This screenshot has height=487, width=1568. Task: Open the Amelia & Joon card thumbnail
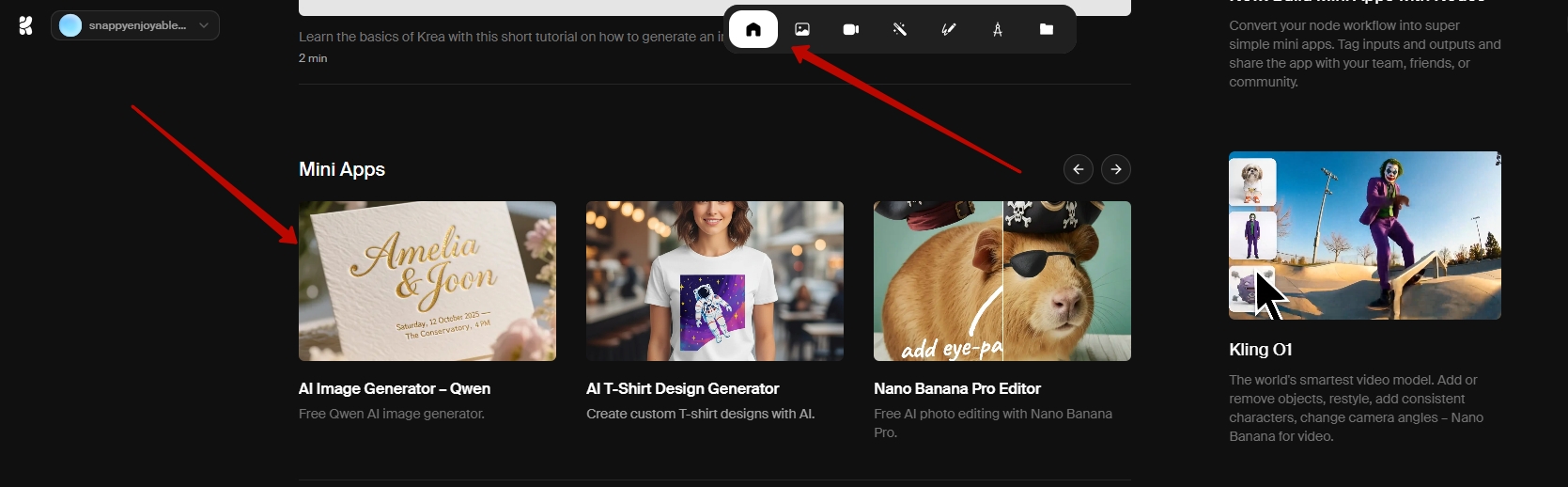tap(427, 280)
